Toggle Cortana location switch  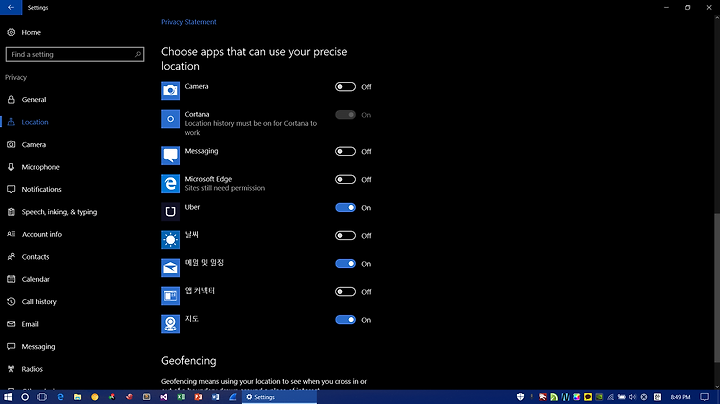pyautogui.click(x=345, y=115)
